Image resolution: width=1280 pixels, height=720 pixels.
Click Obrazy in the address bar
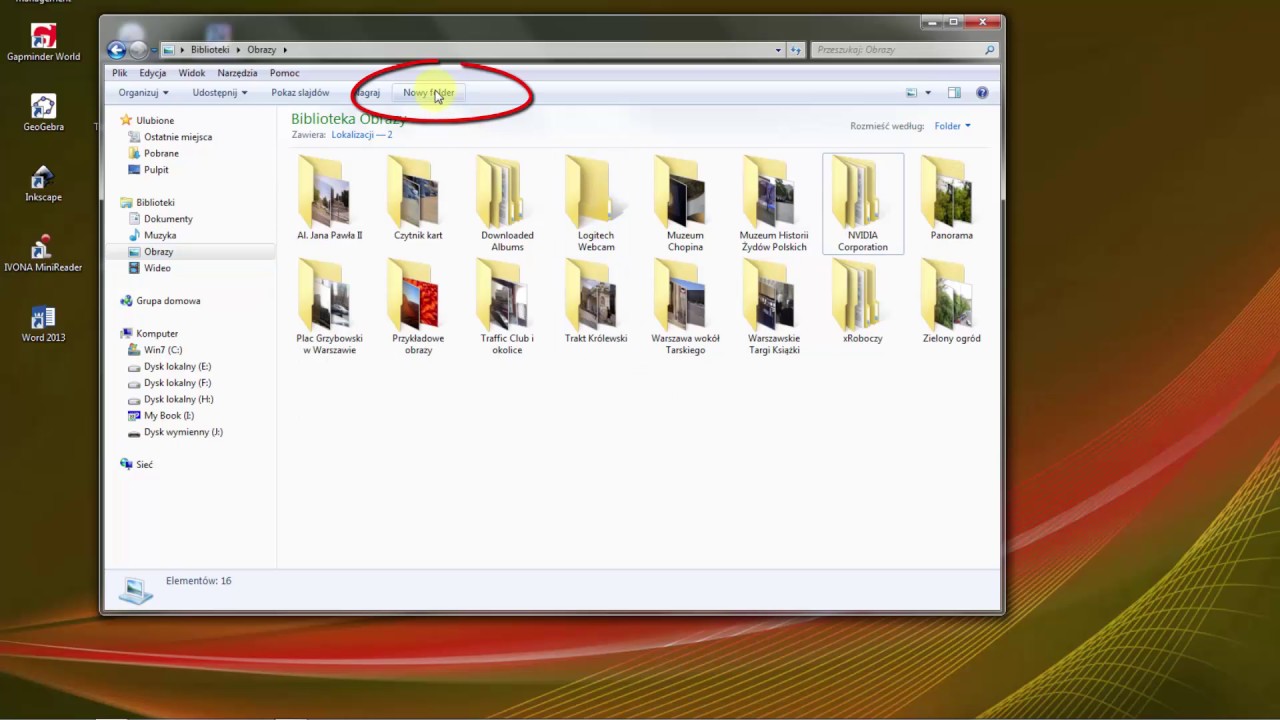(262, 50)
